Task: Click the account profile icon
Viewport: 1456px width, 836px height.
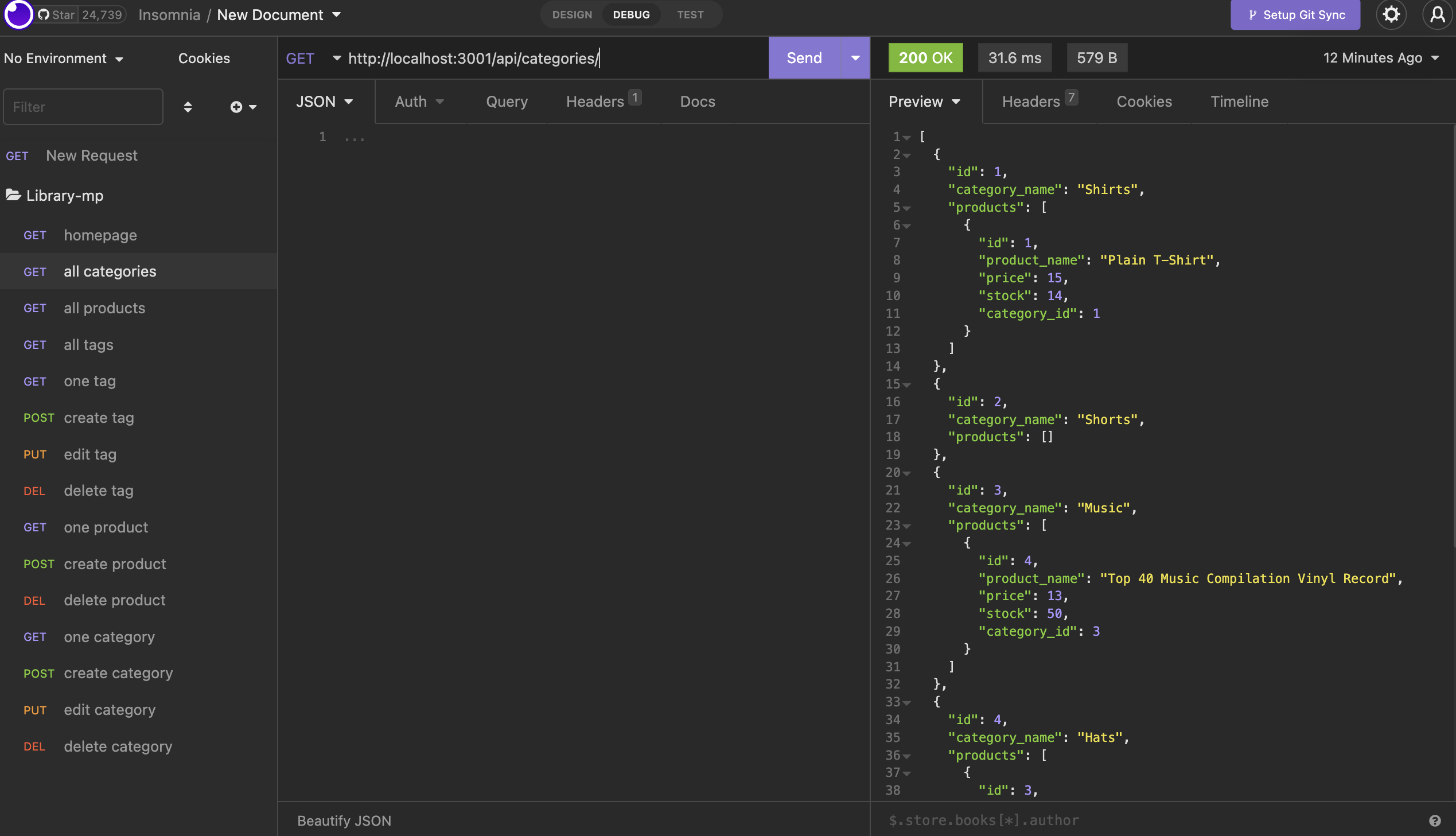Action: coord(1437,14)
